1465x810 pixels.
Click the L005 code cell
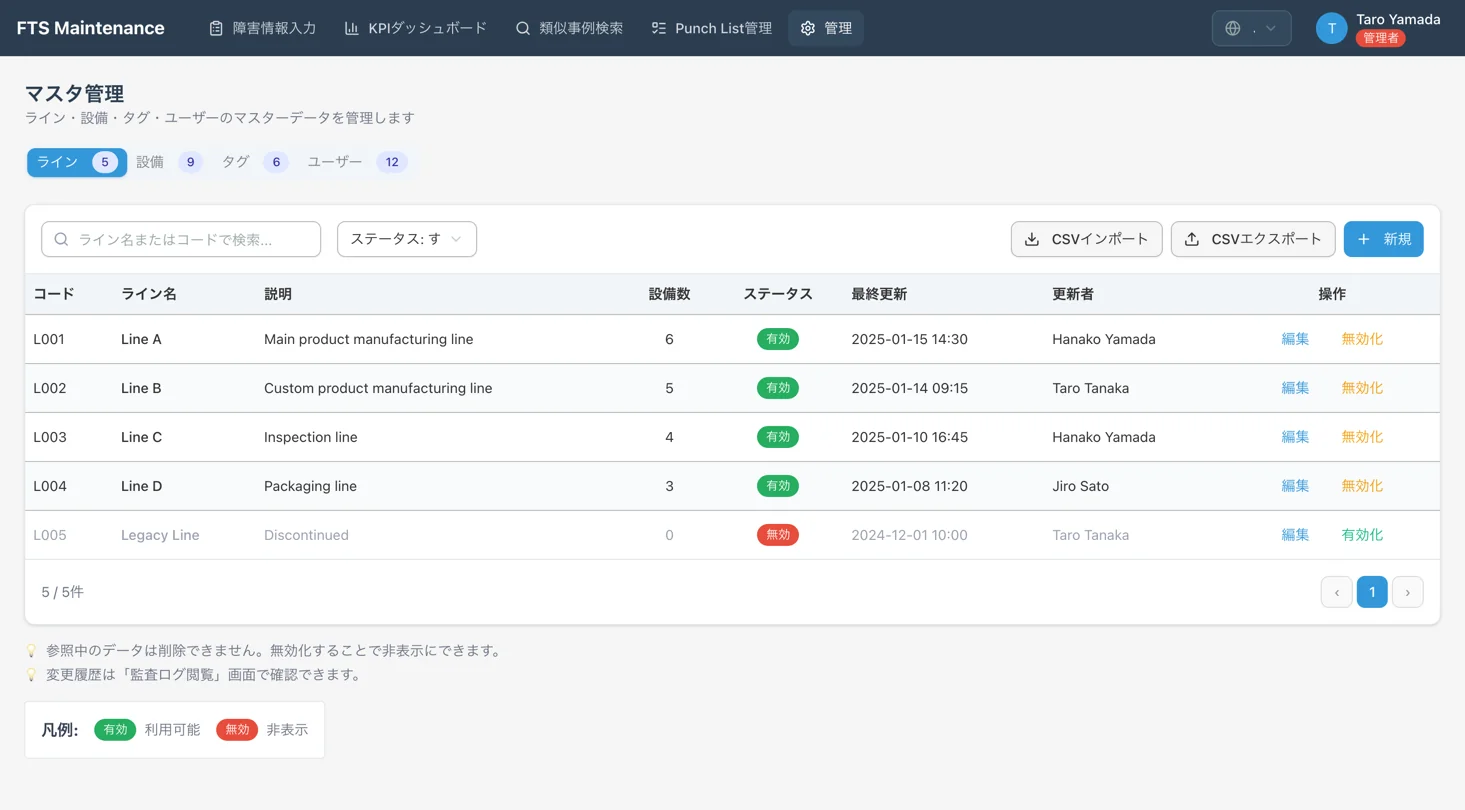point(50,535)
